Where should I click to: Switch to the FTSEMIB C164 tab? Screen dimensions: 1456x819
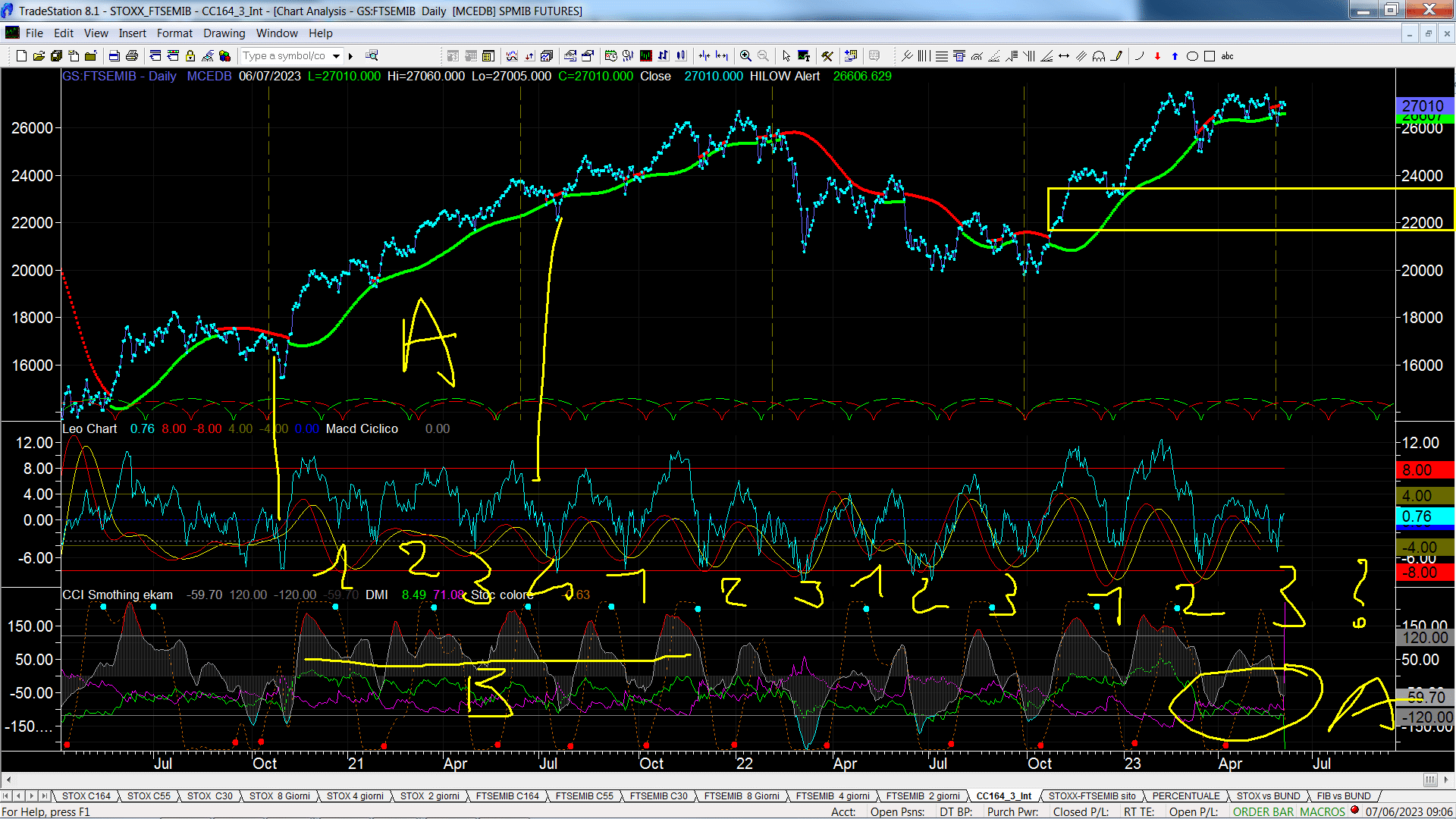pyautogui.click(x=507, y=796)
